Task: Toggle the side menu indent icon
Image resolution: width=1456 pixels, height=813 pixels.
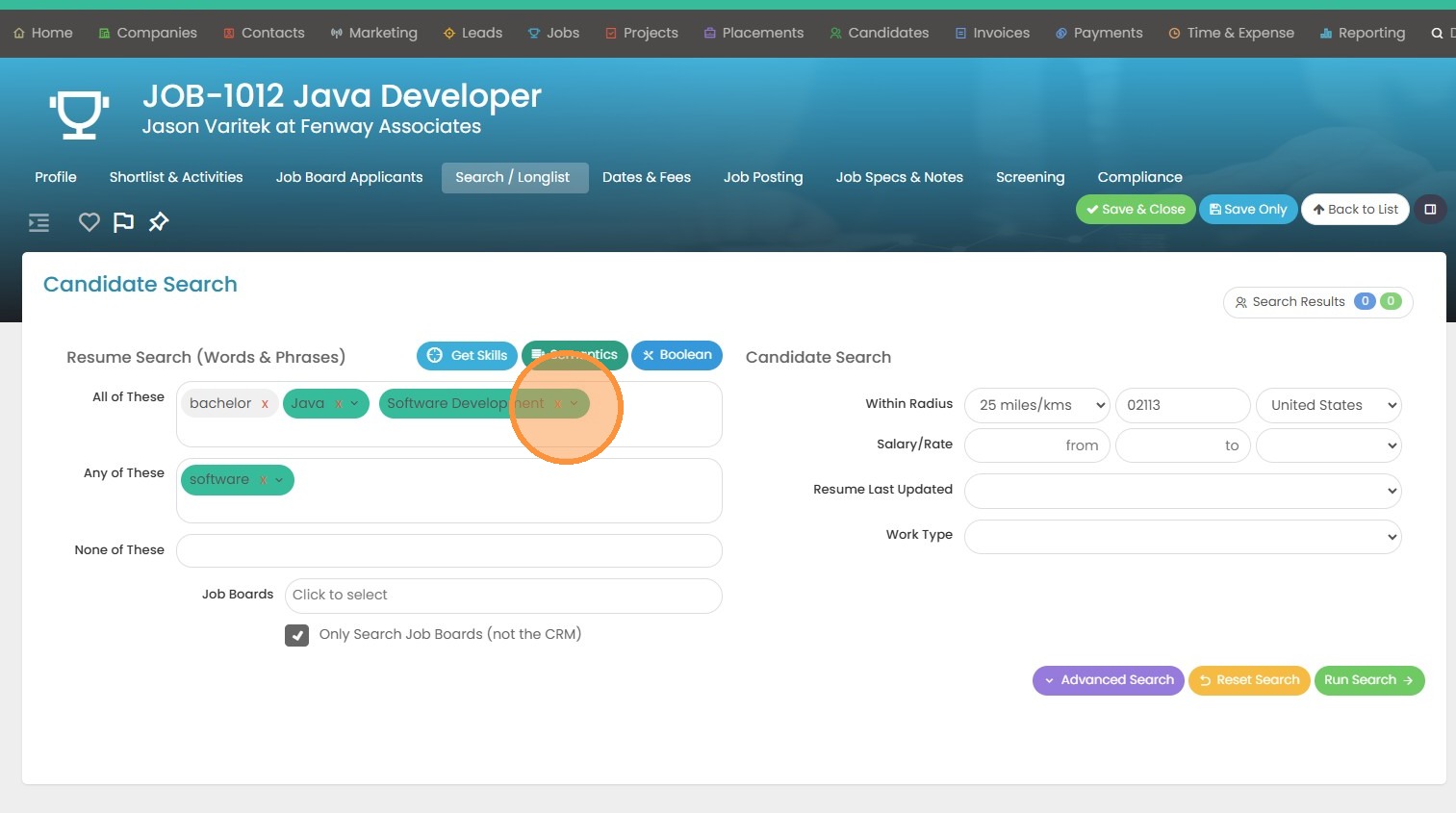Action: click(x=38, y=223)
